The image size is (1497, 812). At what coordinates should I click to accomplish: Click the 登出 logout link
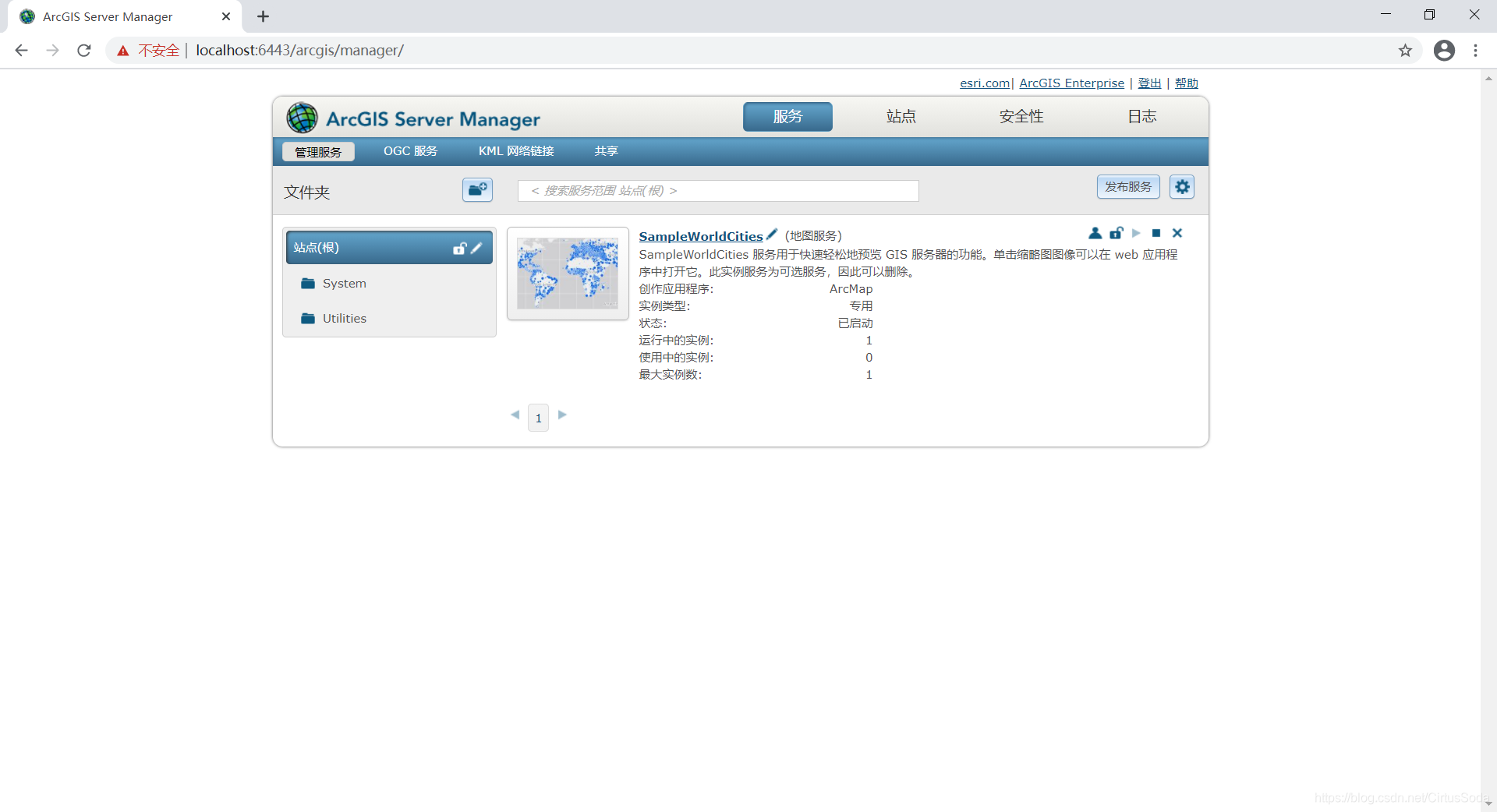[1149, 83]
